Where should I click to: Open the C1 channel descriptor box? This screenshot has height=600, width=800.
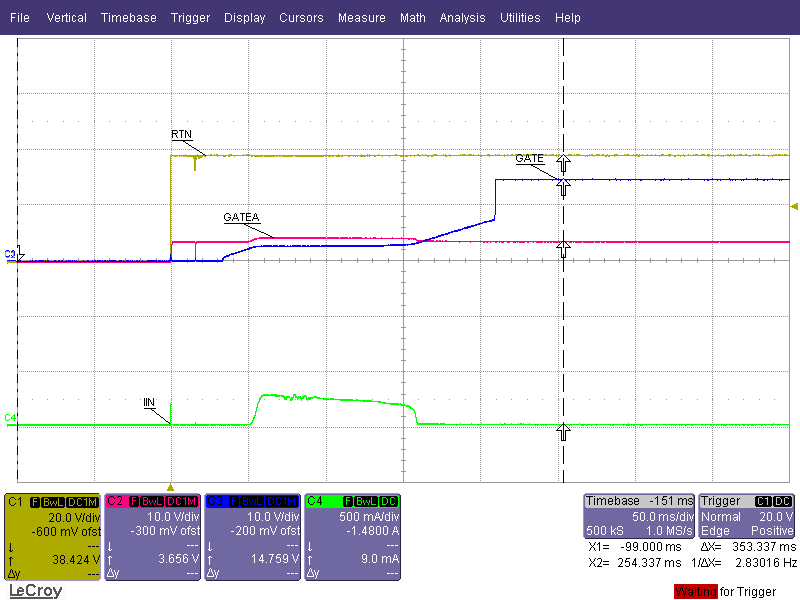coord(52,536)
